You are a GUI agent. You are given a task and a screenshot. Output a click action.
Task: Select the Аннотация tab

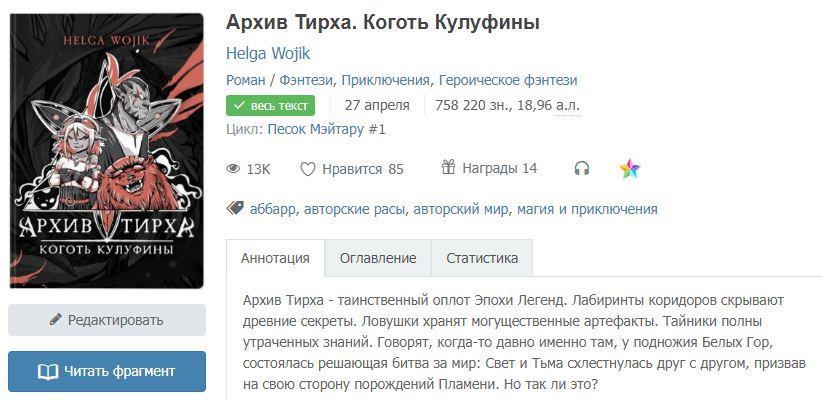pos(275,258)
